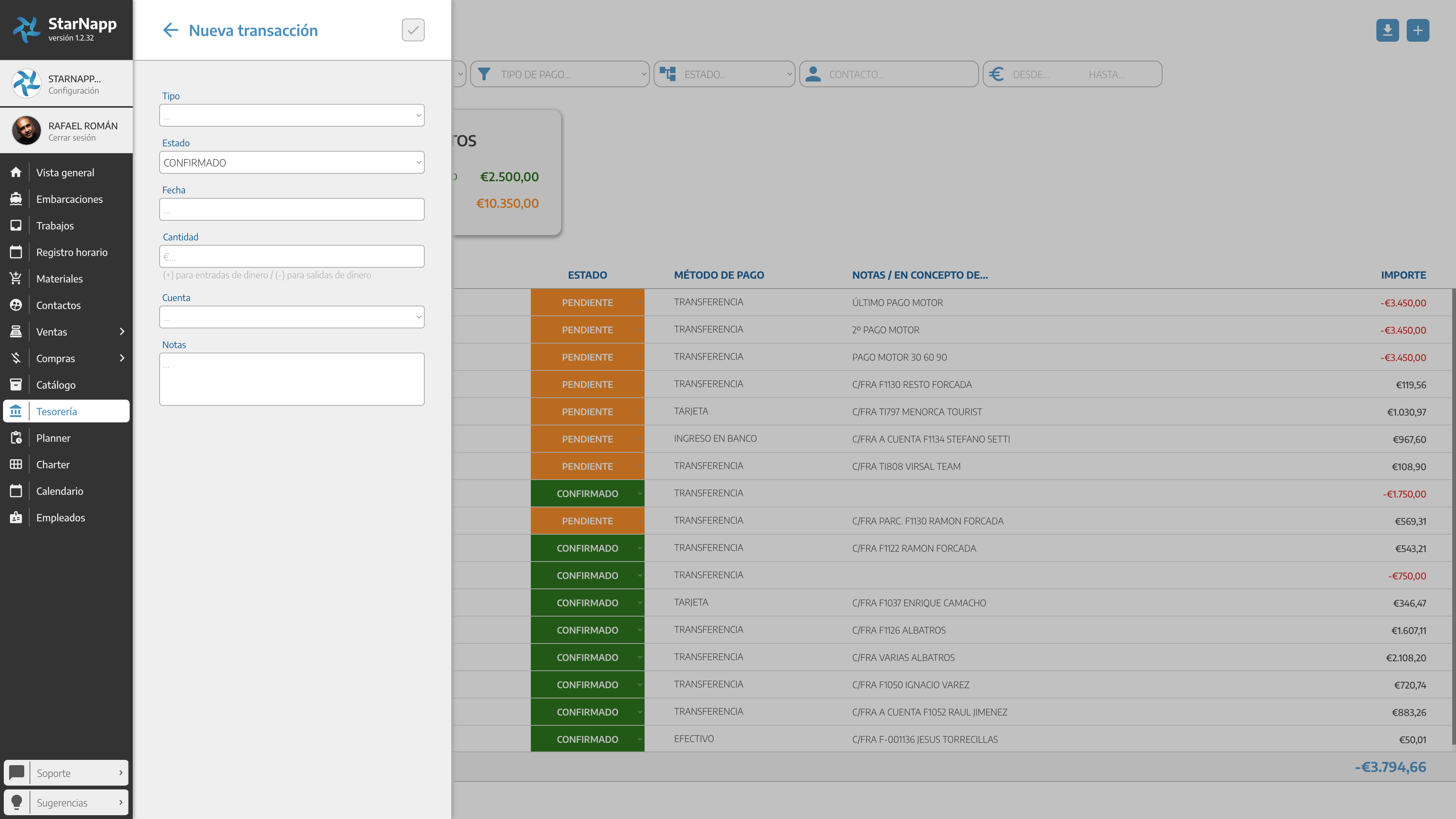
Task: Open the Contactos menu item
Action: point(58,305)
